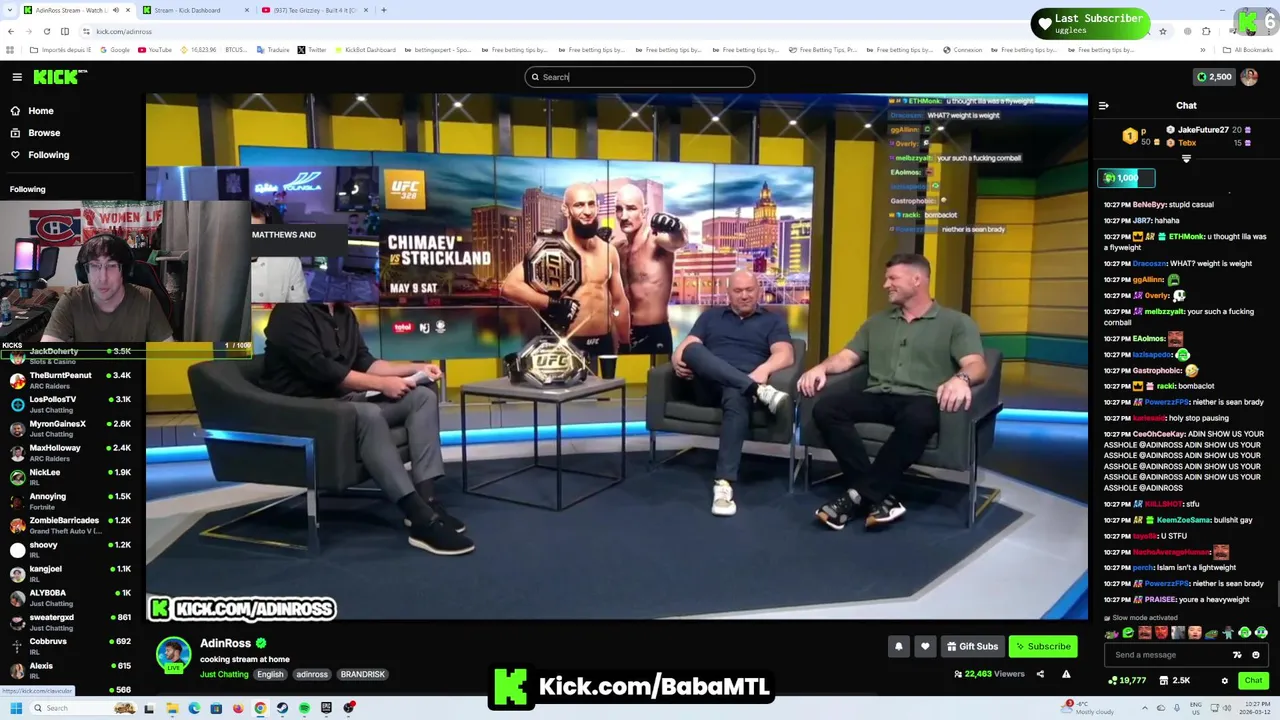This screenshot has height=720, width=1280.
Task: Click the heart follow icon
Action: point(925,646)
